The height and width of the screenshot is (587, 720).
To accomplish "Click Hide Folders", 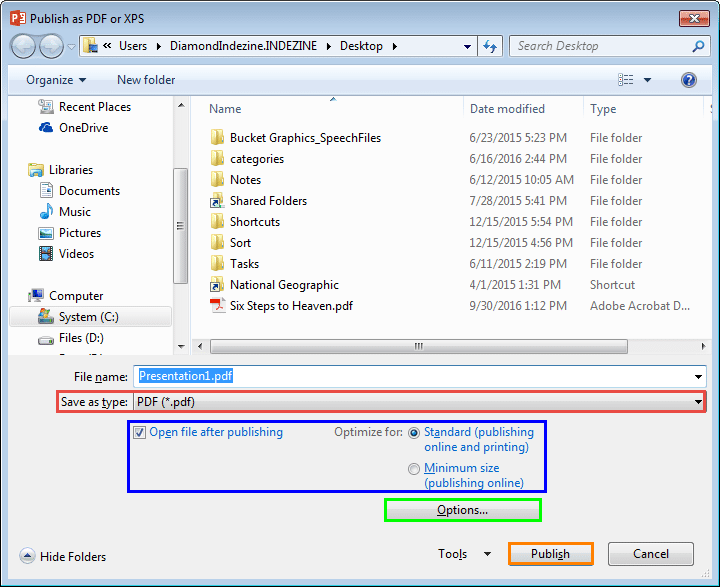I will pyautogui.click(x=63, y=556).
